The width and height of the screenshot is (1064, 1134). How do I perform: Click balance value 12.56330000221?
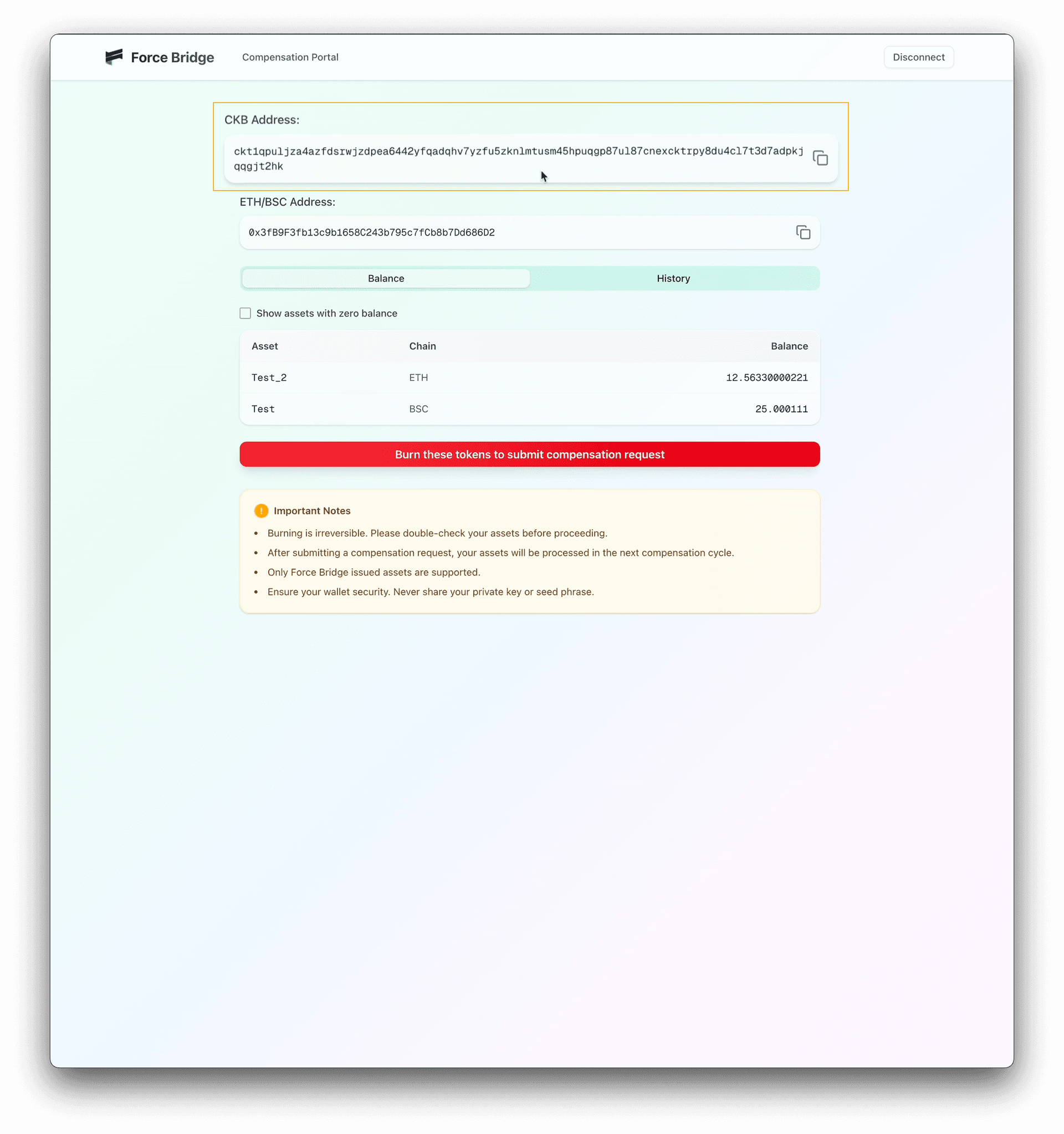[x=766, y=377]
